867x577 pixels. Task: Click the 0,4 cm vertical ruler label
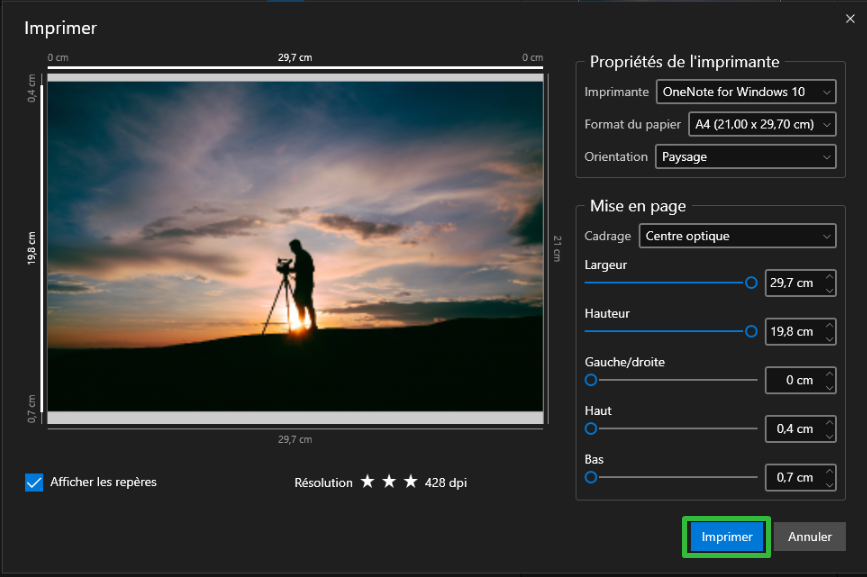tap(32, 88)
